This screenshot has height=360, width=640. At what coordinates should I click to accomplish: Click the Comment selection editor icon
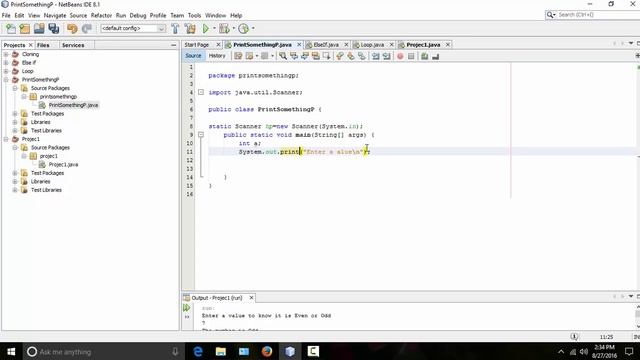(424, 56)
